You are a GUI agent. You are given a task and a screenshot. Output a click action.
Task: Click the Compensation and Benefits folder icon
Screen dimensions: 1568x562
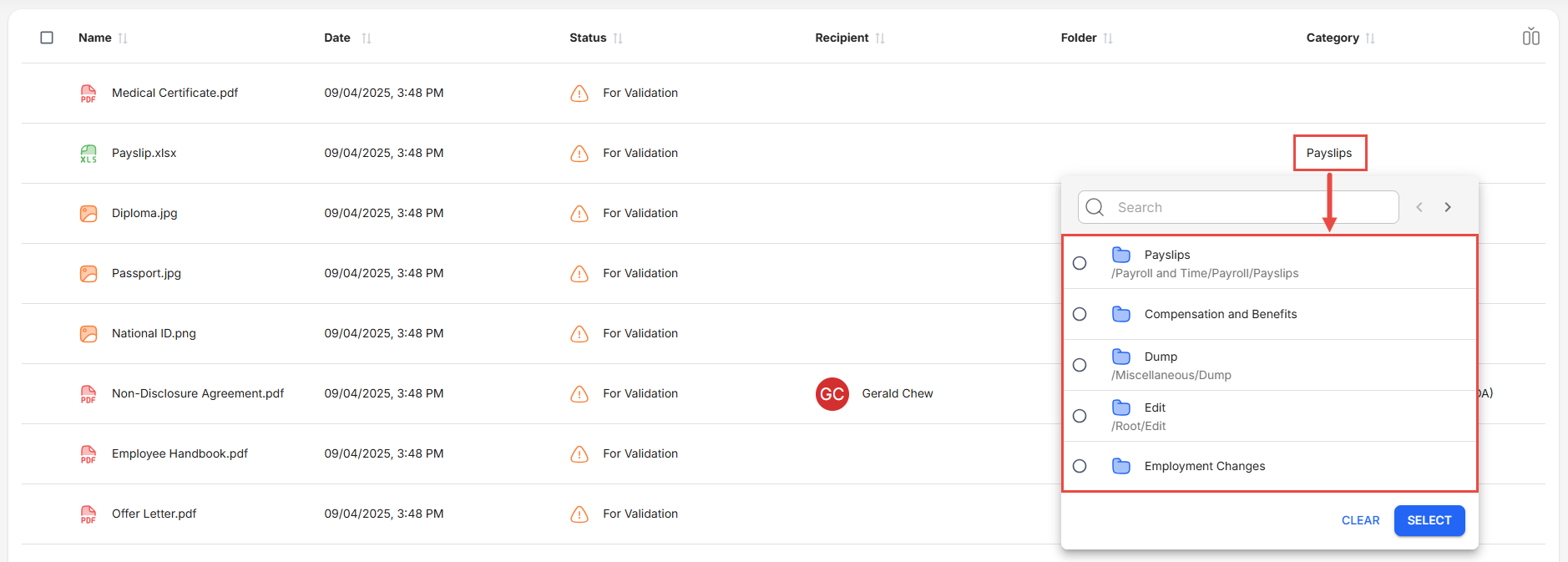[x=1120, y=314]
